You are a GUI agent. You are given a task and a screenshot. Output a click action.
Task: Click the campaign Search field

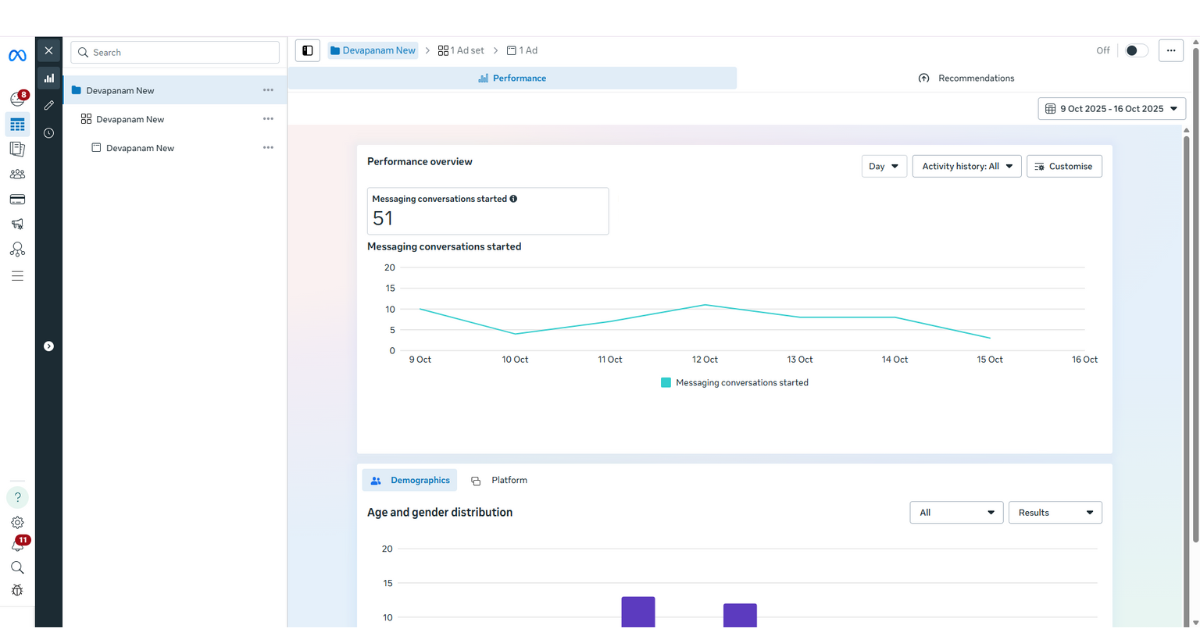pos(176,52)
